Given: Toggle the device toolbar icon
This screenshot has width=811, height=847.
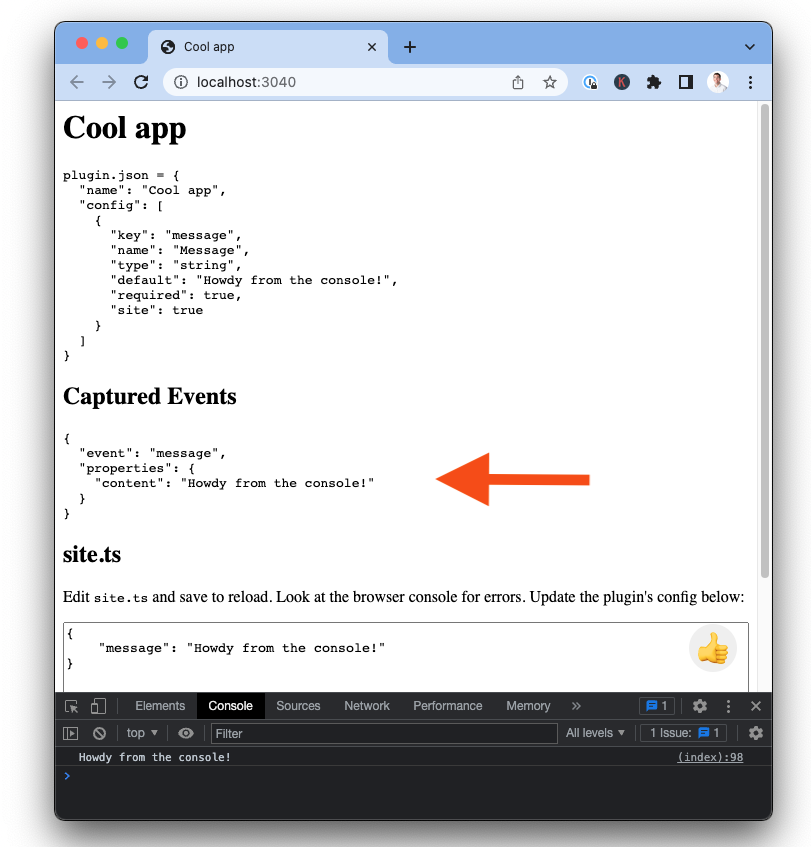Looking at the screenshot, I should [x=98, y=706].
